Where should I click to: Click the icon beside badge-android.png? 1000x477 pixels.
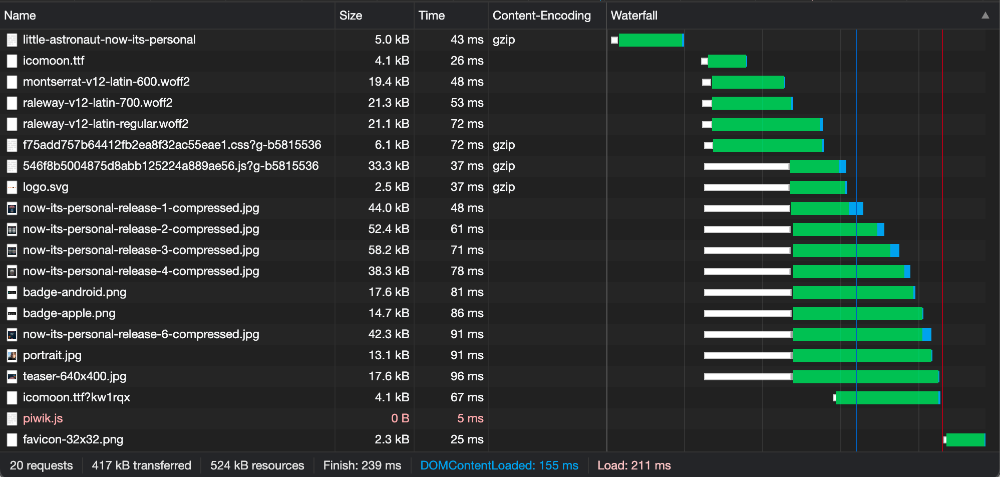pos(12,292)
